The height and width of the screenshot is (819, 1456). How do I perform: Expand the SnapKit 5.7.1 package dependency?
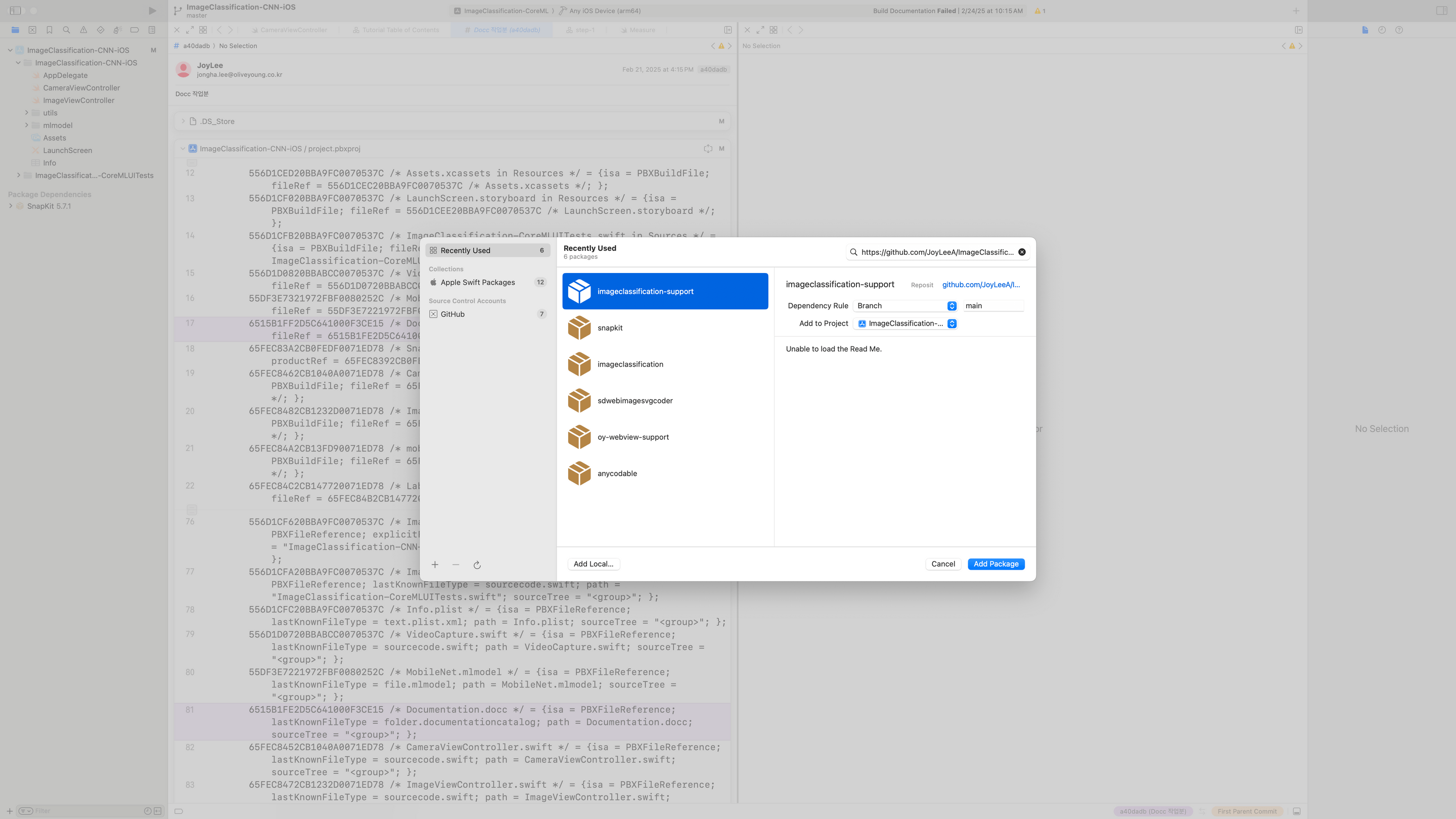11,206
